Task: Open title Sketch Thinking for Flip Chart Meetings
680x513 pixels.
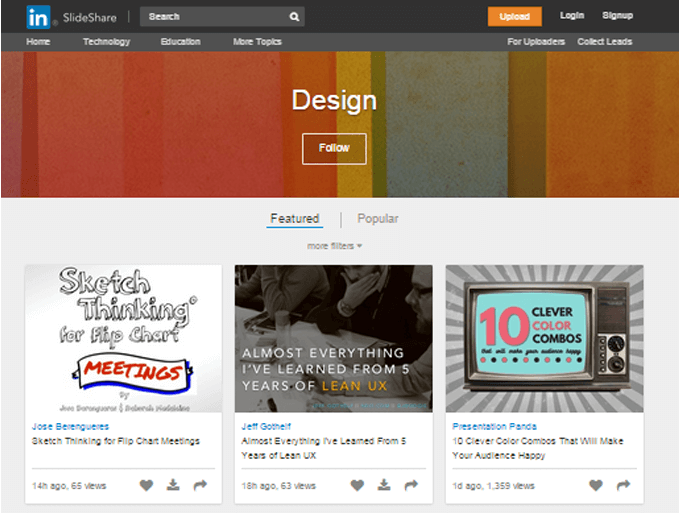Action: coord(116,441)
